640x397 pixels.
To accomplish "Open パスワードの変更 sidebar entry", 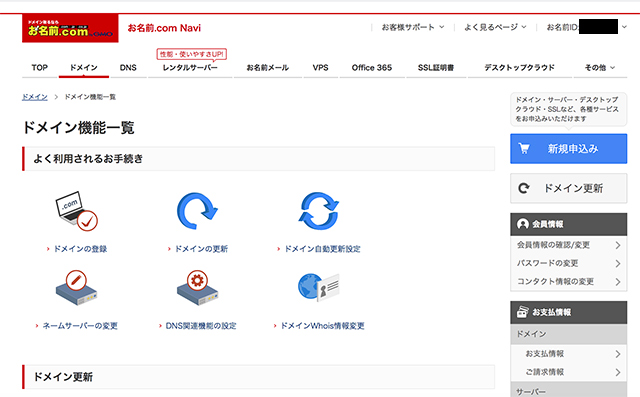I will click(569, 263).
